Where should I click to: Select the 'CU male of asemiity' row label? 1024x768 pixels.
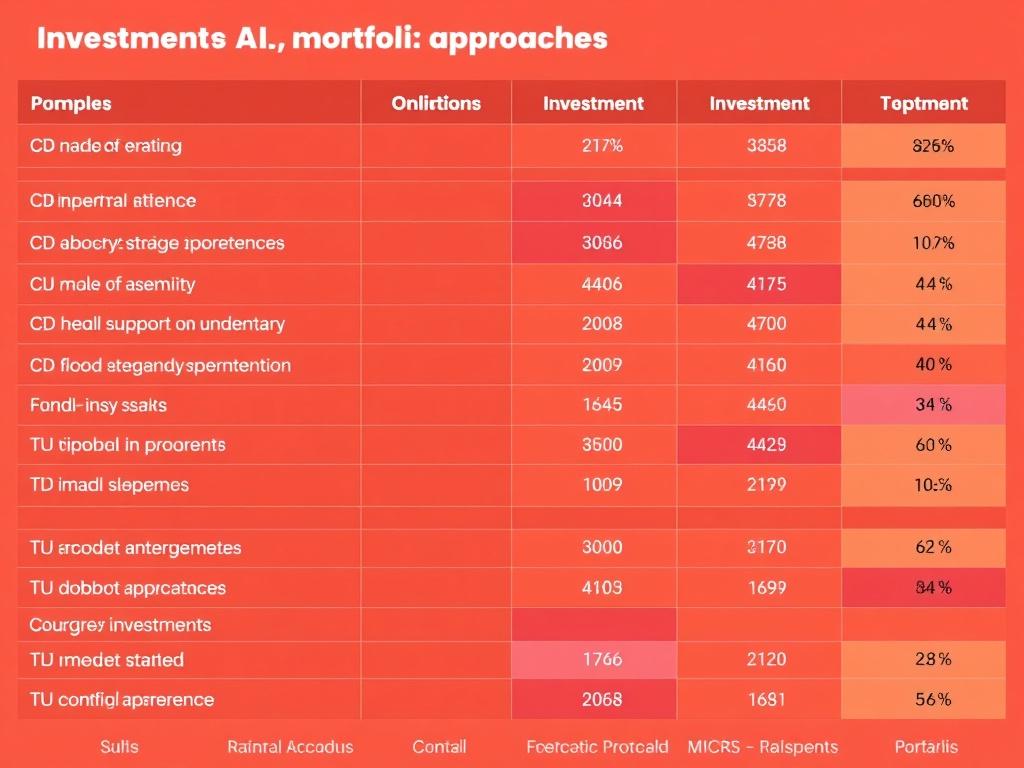112,284
